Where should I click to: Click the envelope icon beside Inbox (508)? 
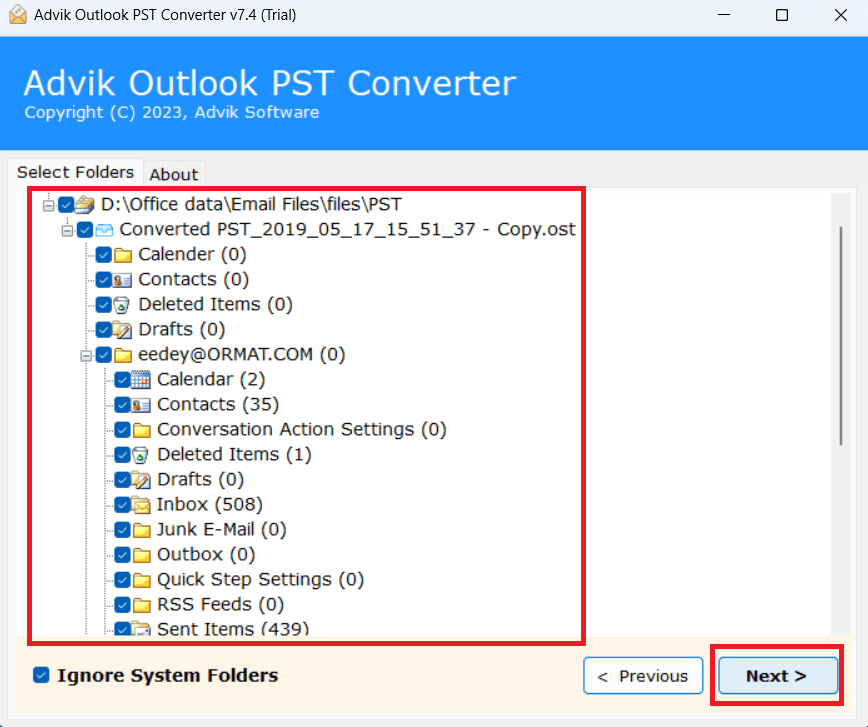tap(142, 505)
